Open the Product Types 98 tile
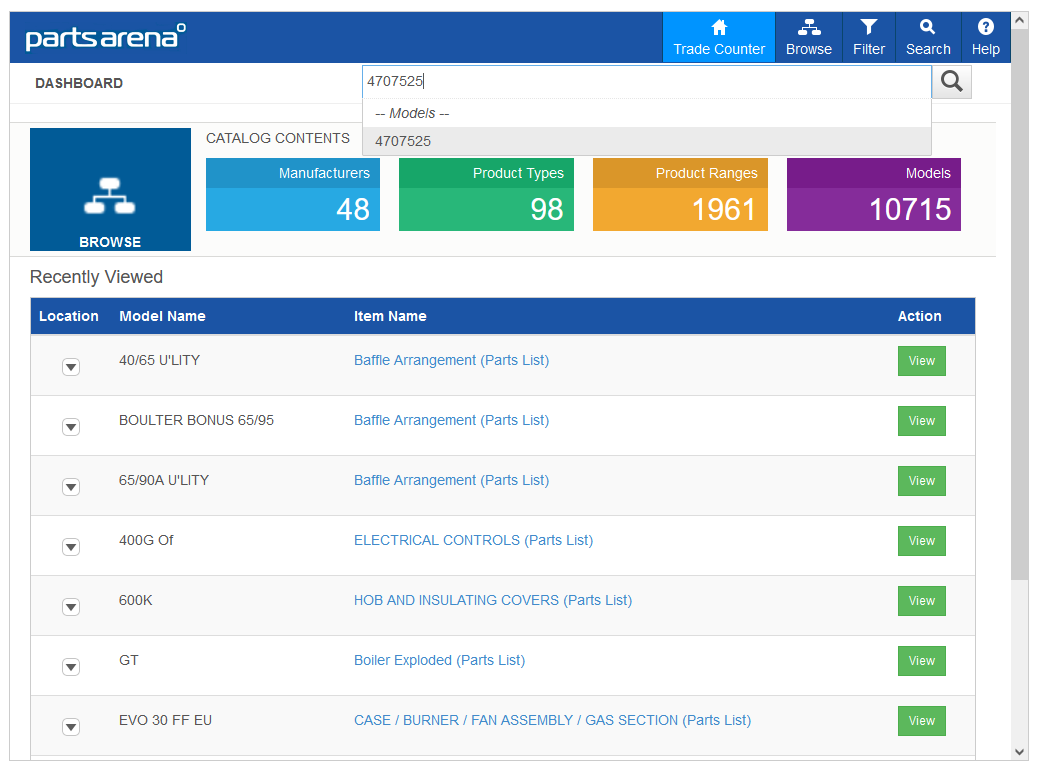Screen dimensions: 1043x775 pos(486,194)
